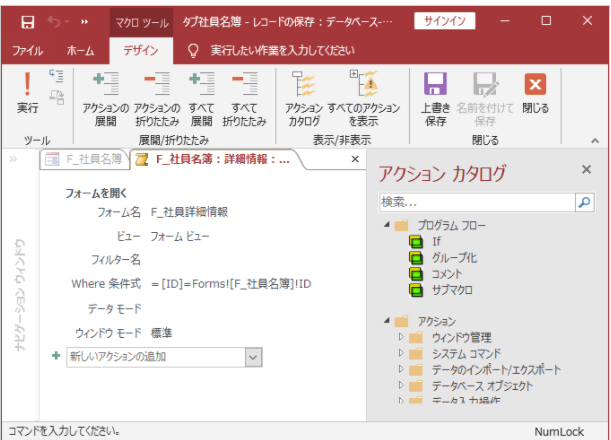
Task: Expand the navigation pane with double chevron
Action: coord(13,159)
